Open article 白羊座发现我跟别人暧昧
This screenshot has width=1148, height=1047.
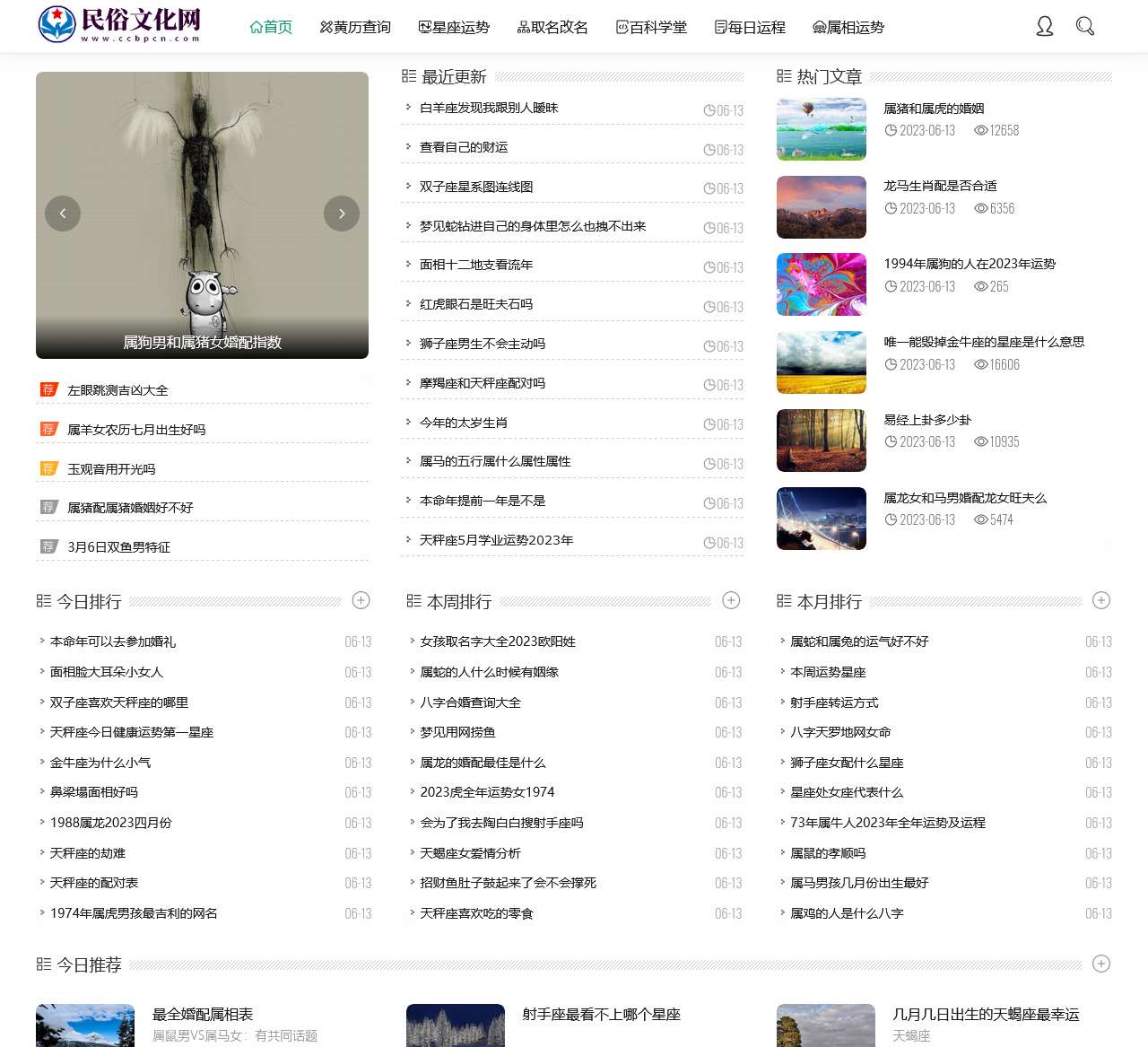489,108
